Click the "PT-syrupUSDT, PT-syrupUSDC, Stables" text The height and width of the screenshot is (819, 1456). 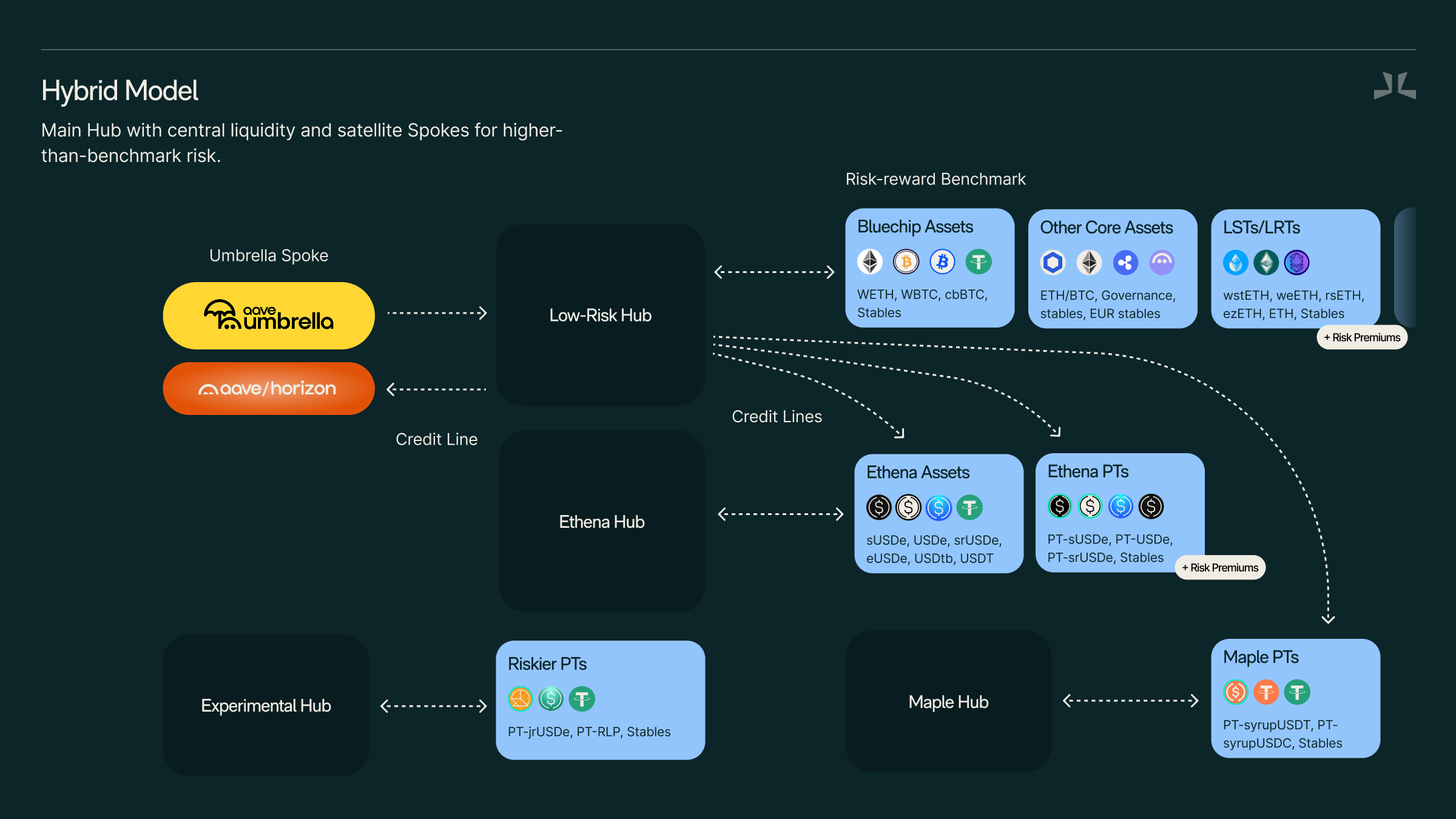[1282, 734]
